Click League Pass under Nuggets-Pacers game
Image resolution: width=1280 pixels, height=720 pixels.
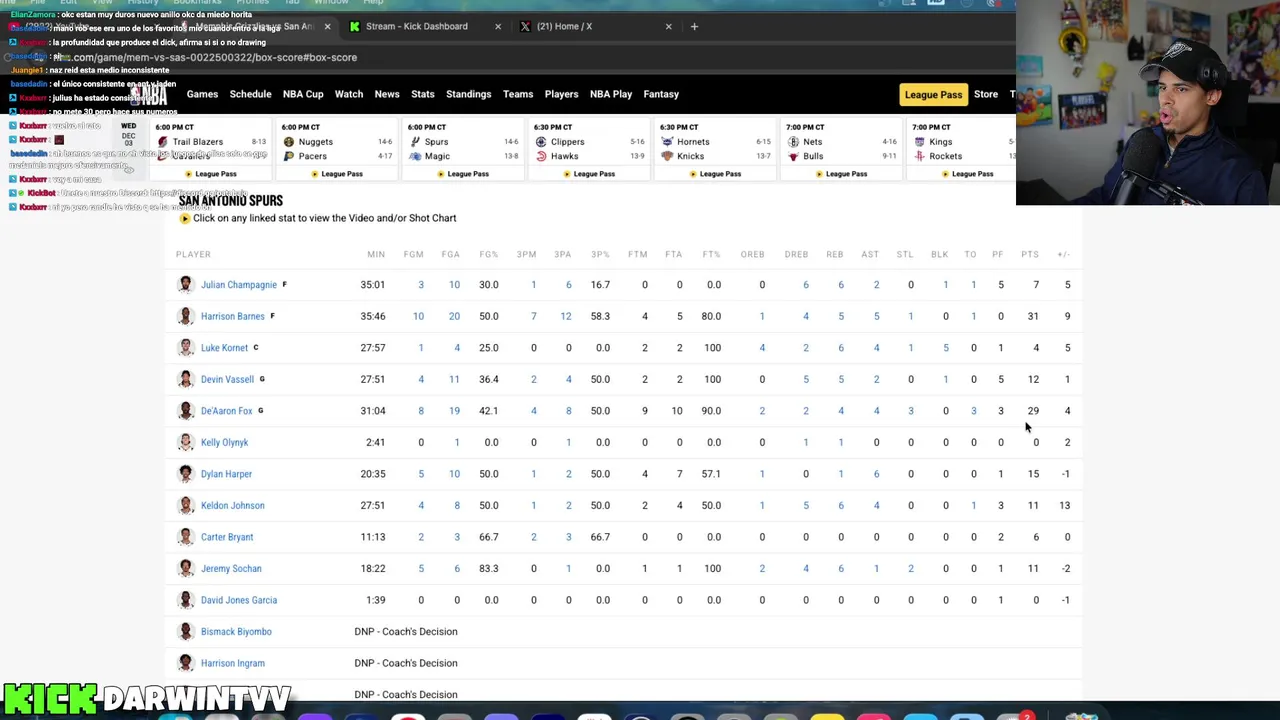(337, 174)
